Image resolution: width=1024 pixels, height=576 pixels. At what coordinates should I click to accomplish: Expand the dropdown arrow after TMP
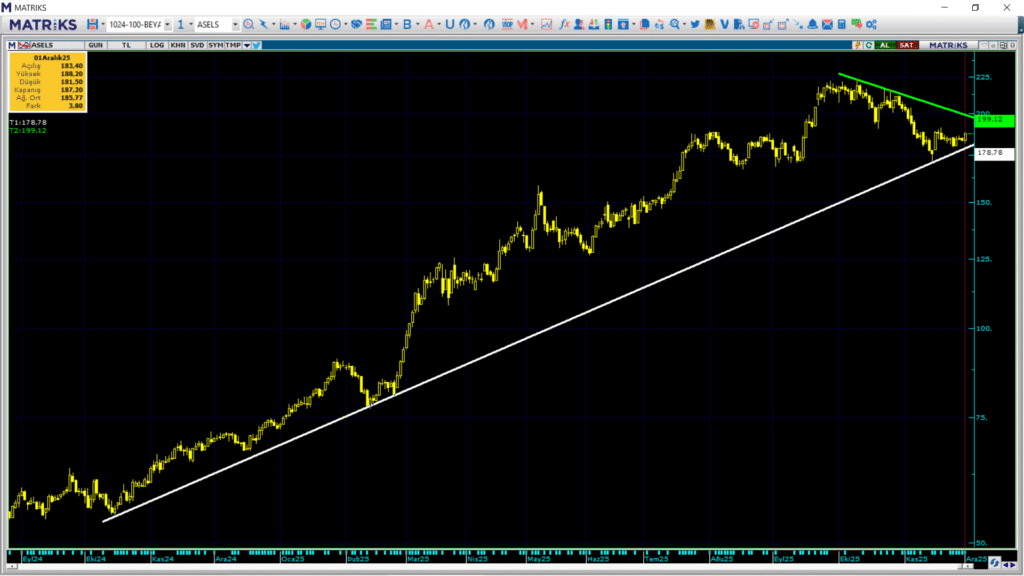click(247, 45)
